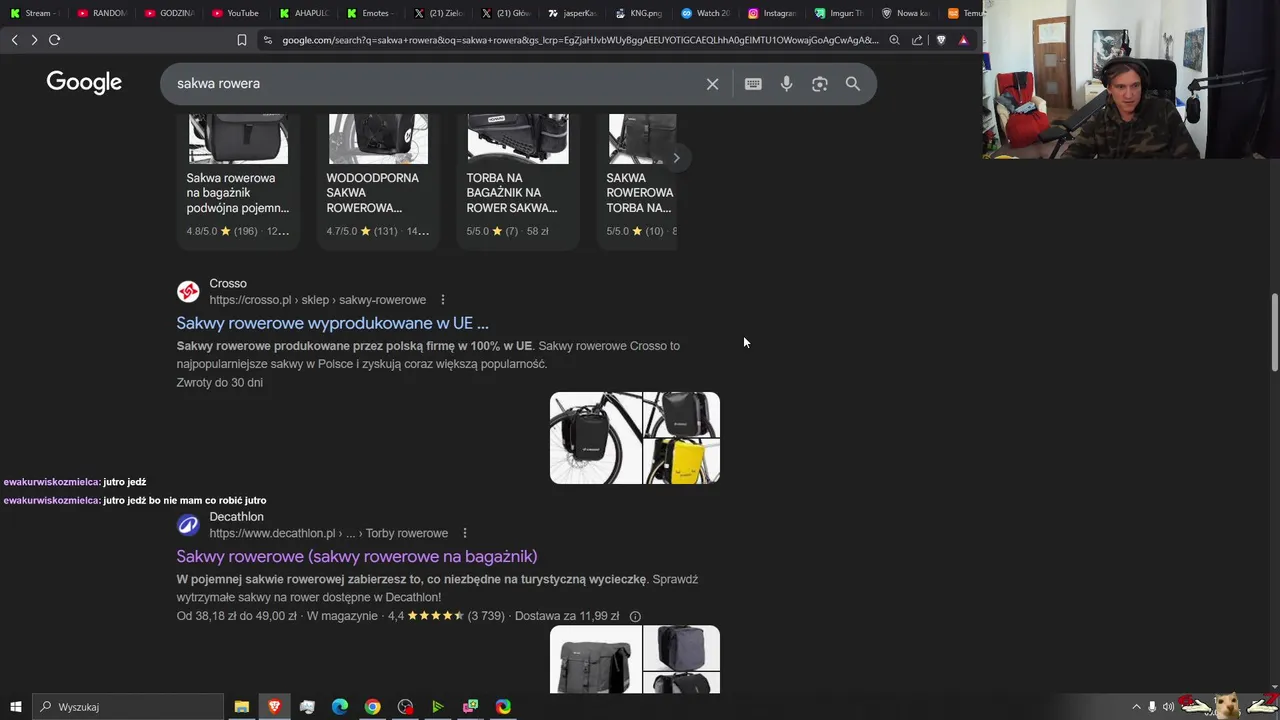Open Brave Rewards triangle icon
1280x720 pixels.
(x=963, y=40)
